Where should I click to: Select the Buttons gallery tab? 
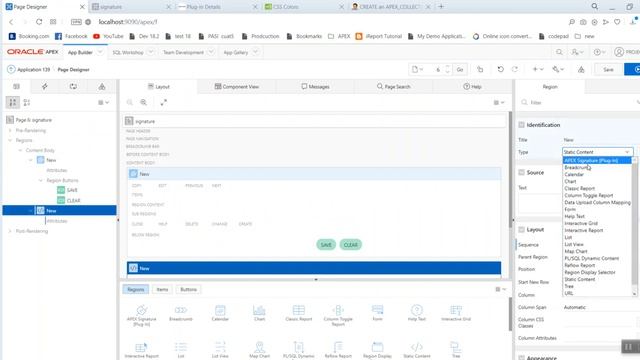point(188,289)
